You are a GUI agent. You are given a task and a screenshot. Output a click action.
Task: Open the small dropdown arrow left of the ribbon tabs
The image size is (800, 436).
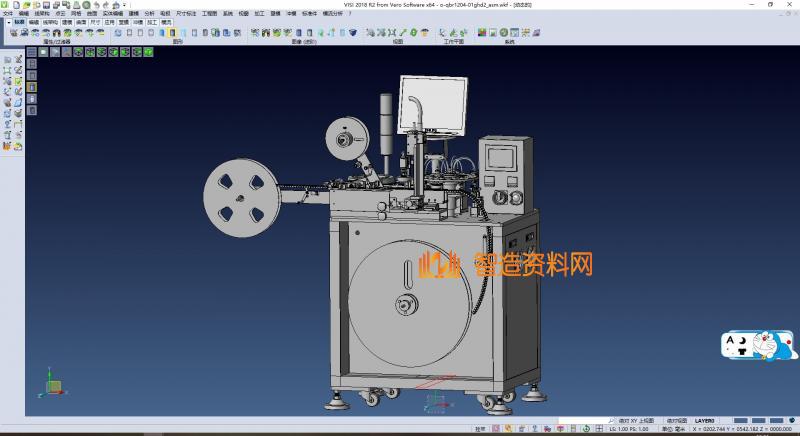[9, 22]
